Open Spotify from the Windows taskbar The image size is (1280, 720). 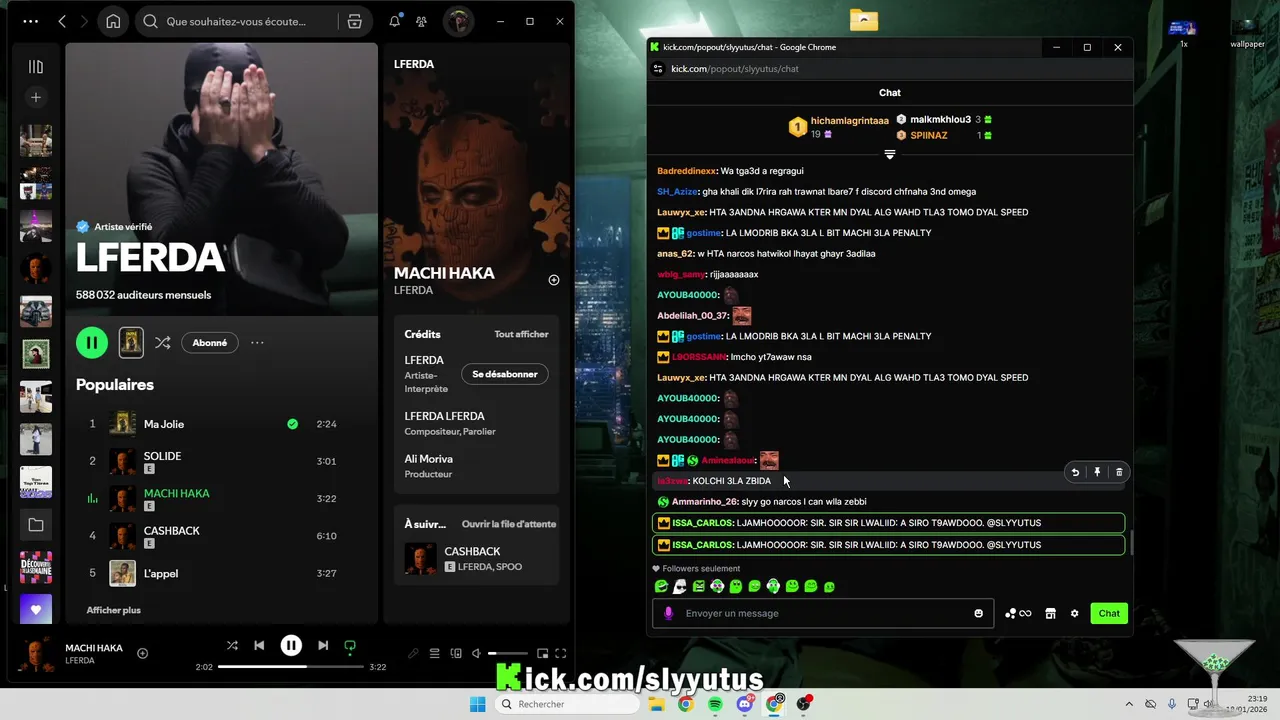pyautogui.click(x=715, y=704)
